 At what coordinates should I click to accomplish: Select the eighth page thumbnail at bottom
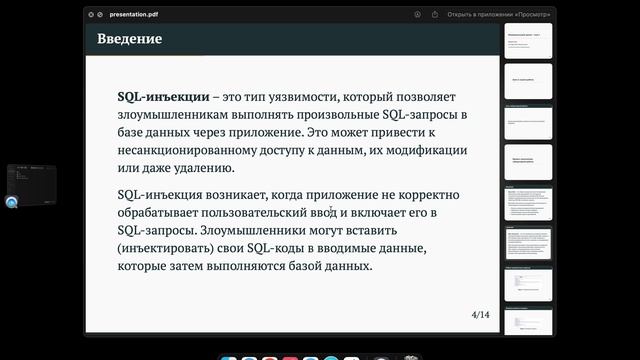click(528, 321)
